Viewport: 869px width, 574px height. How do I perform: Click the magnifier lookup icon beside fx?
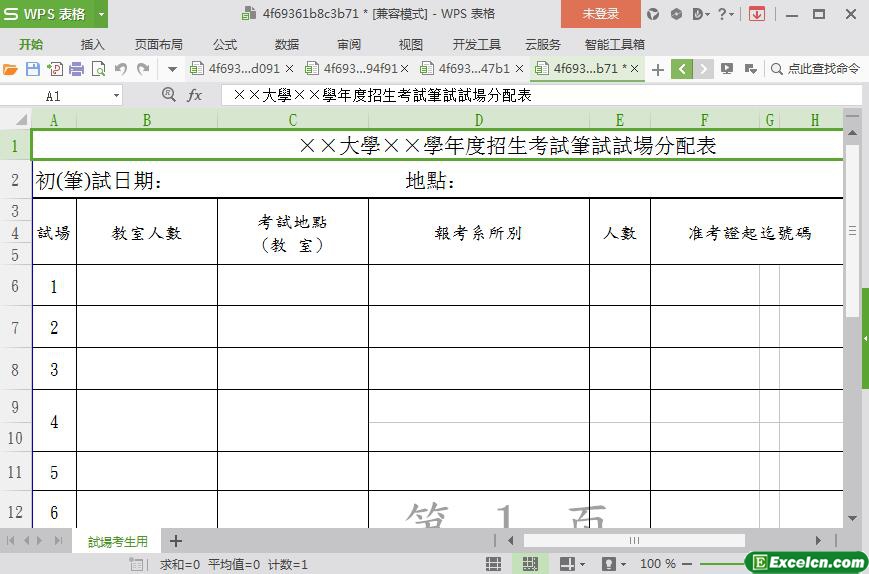pos(168,95)
